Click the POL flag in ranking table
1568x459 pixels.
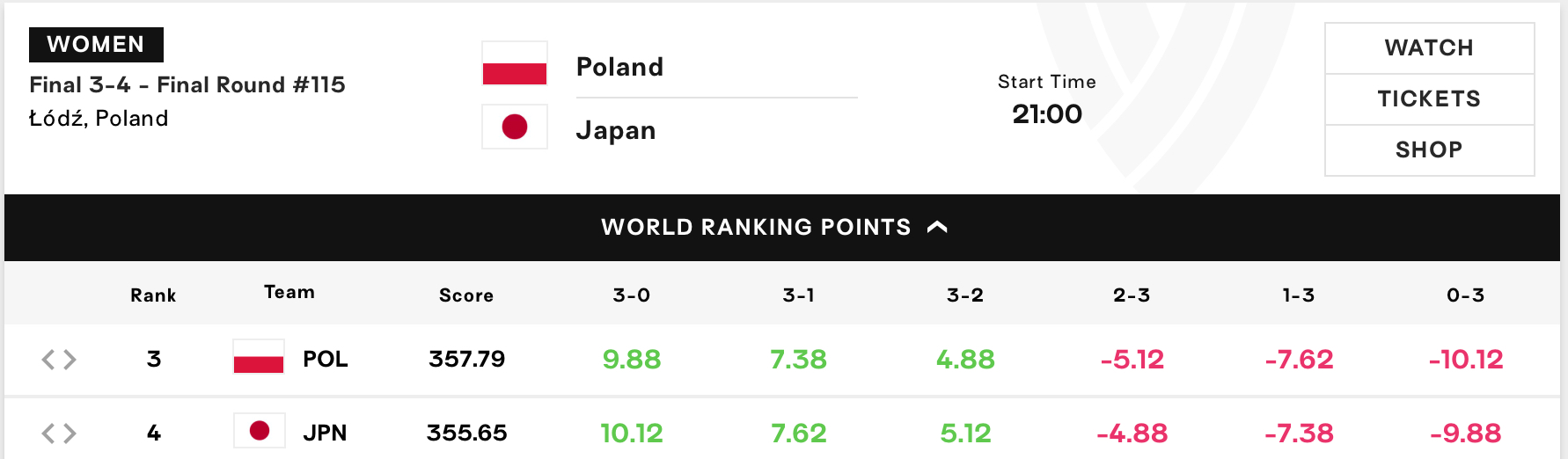pyautogui.click(x=259, y=357)
